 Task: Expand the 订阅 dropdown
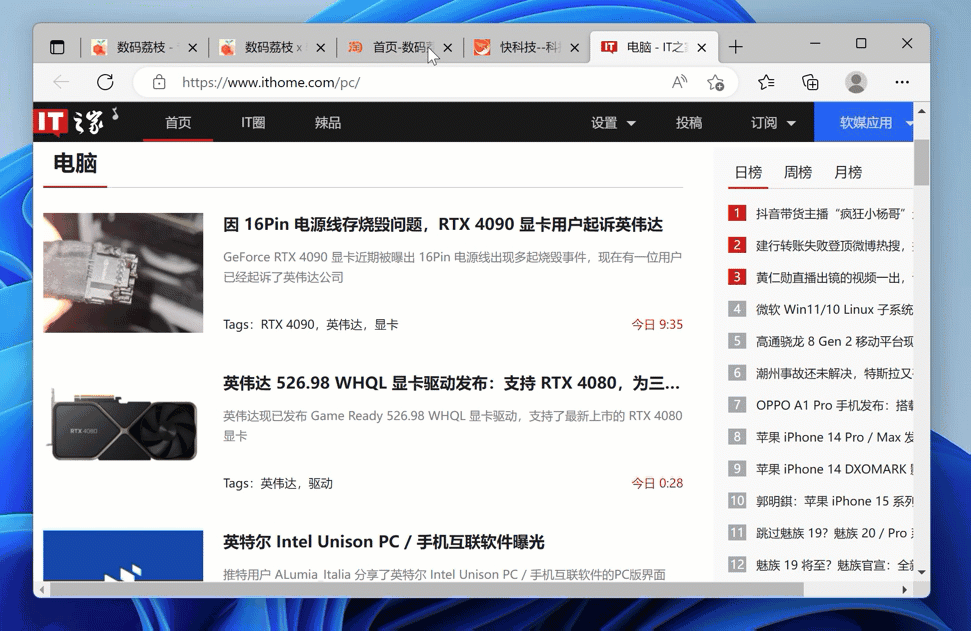click(x=773, y=123)
